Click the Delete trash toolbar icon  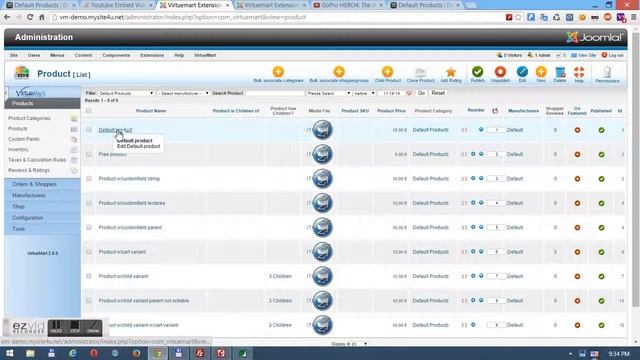point(560,72)
